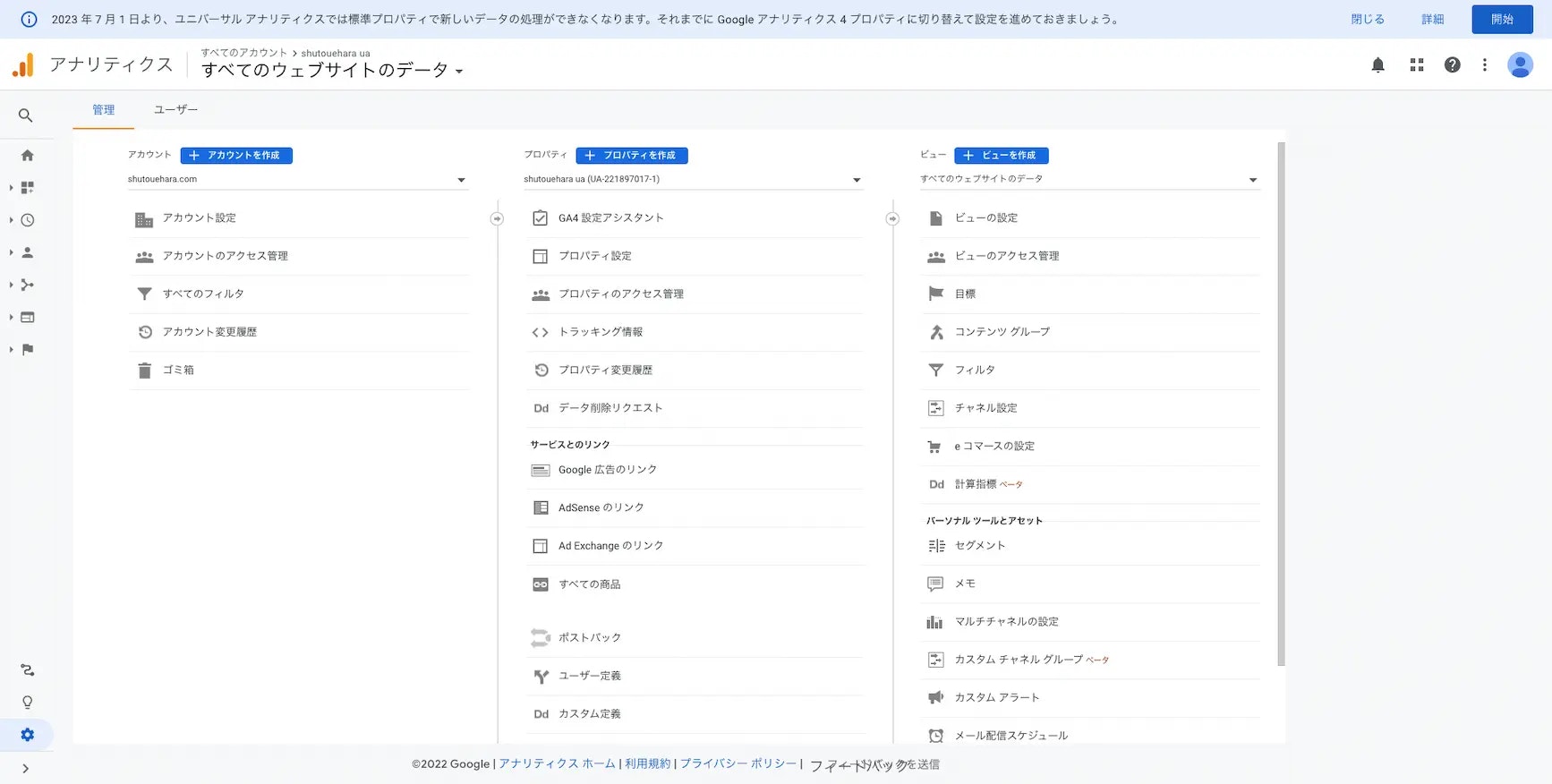Click the トラッキング情報 code brackets icon

tap(540, 332)
